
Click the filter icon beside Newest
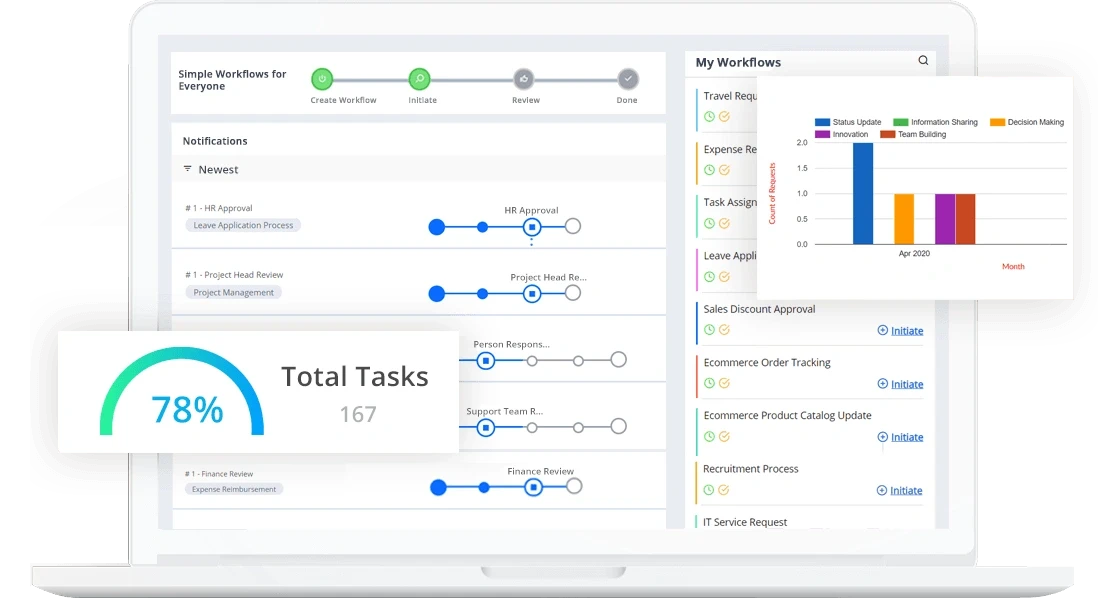(x=187, y=170)
